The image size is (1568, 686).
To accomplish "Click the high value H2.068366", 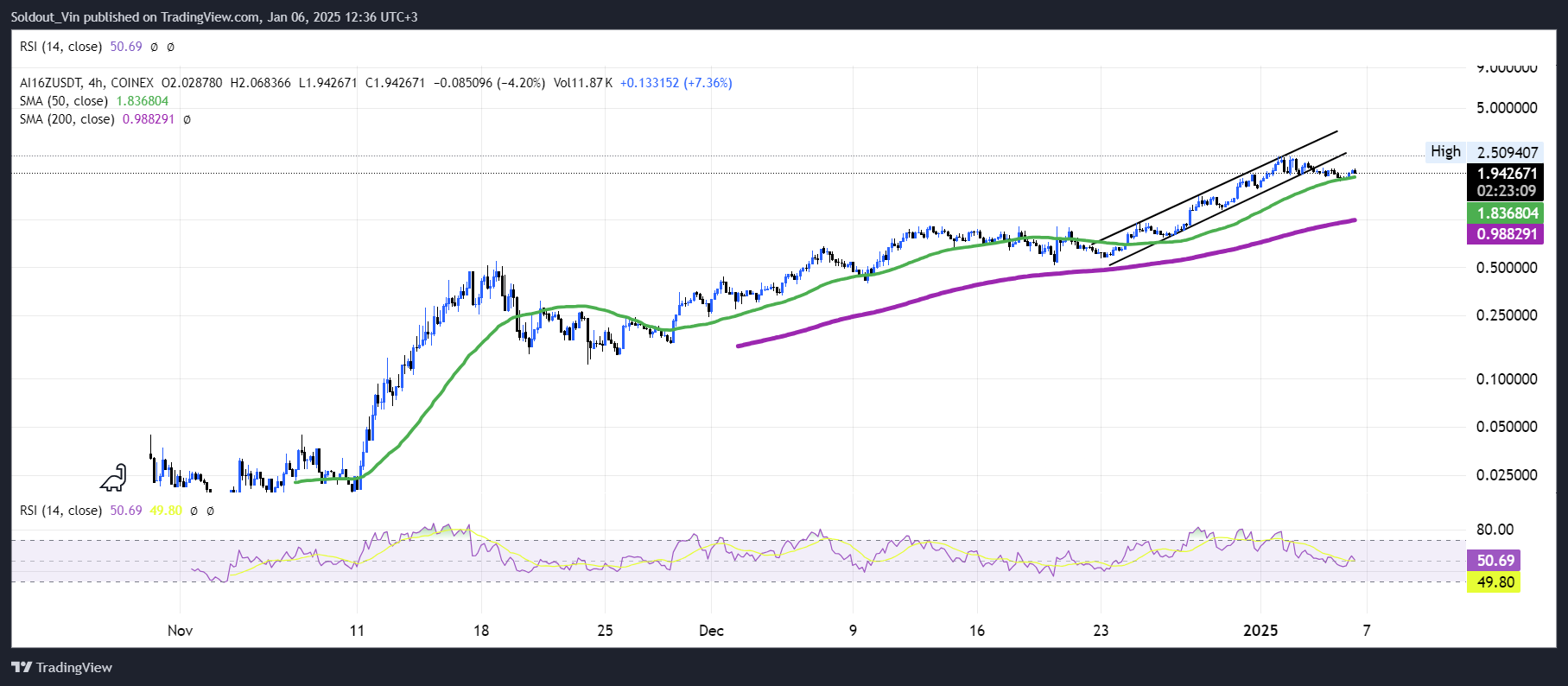I will point(261,83).
